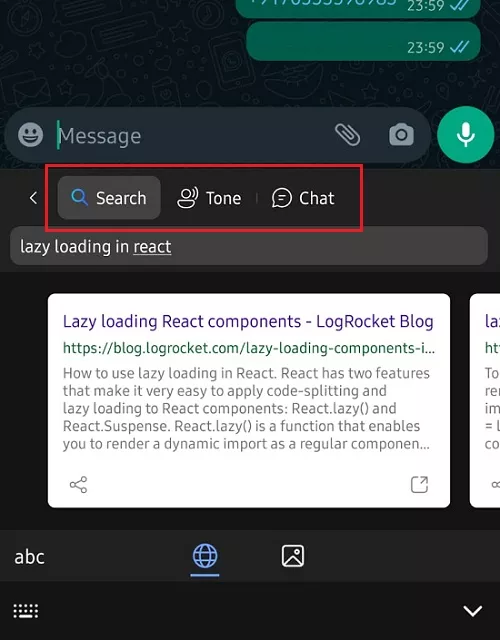Tap the second partially visible result card
This screenshot has width=500, height=640.
(x=485, y=400)
